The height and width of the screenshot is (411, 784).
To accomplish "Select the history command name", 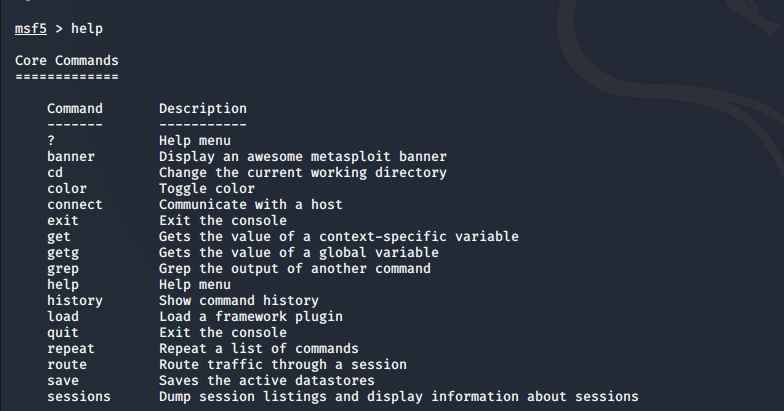I will click(74, 300).
